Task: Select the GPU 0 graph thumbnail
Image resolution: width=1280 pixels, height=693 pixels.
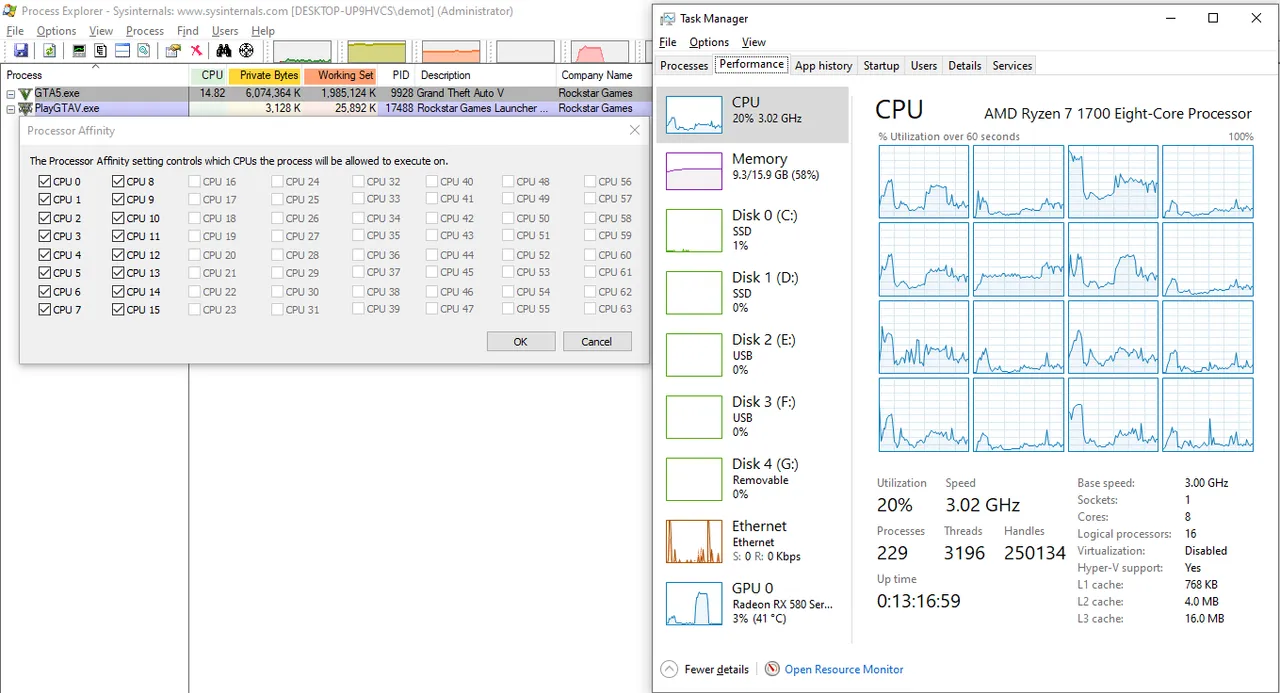Action: [694, 603]
